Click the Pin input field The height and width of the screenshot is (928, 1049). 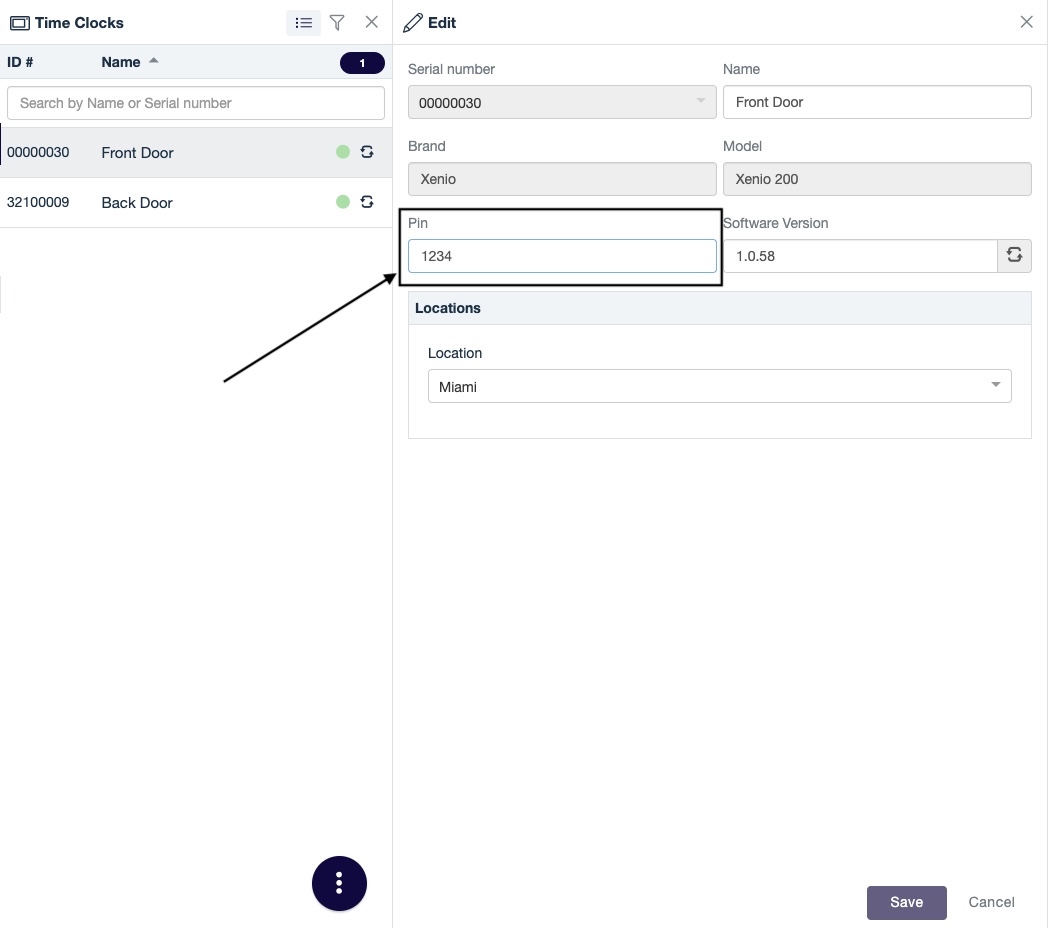click(x=562, y=256)
